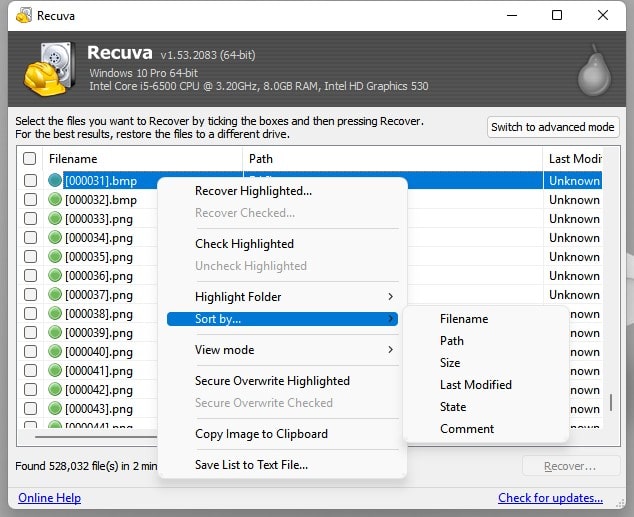Image resolution: width=634 pixels, height=517 pixels.
Task: Sort by Size in submenu
Action: coord(485,363)
